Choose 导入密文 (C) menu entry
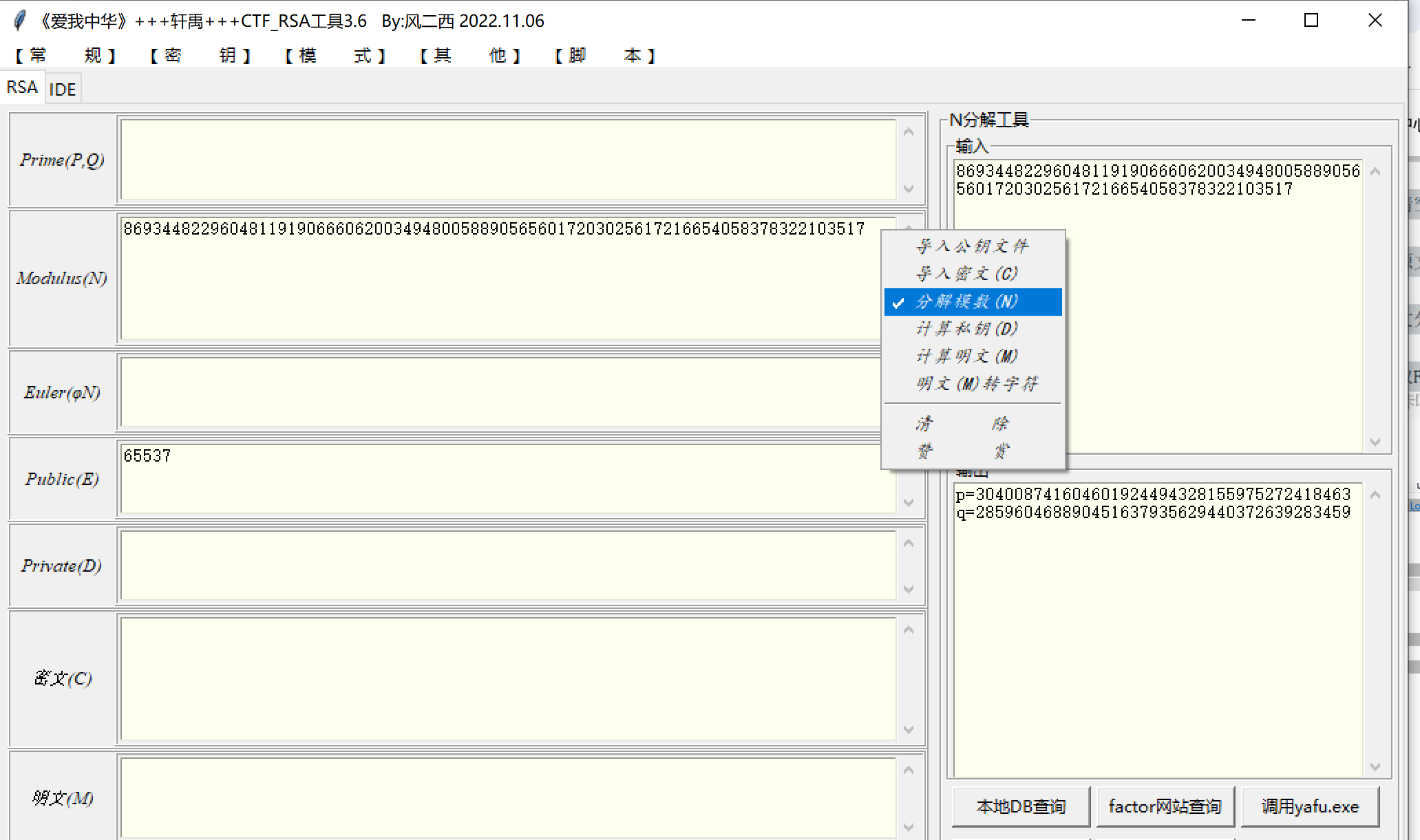The width and height of the screenshot is (1420, 840). [966, 274]
